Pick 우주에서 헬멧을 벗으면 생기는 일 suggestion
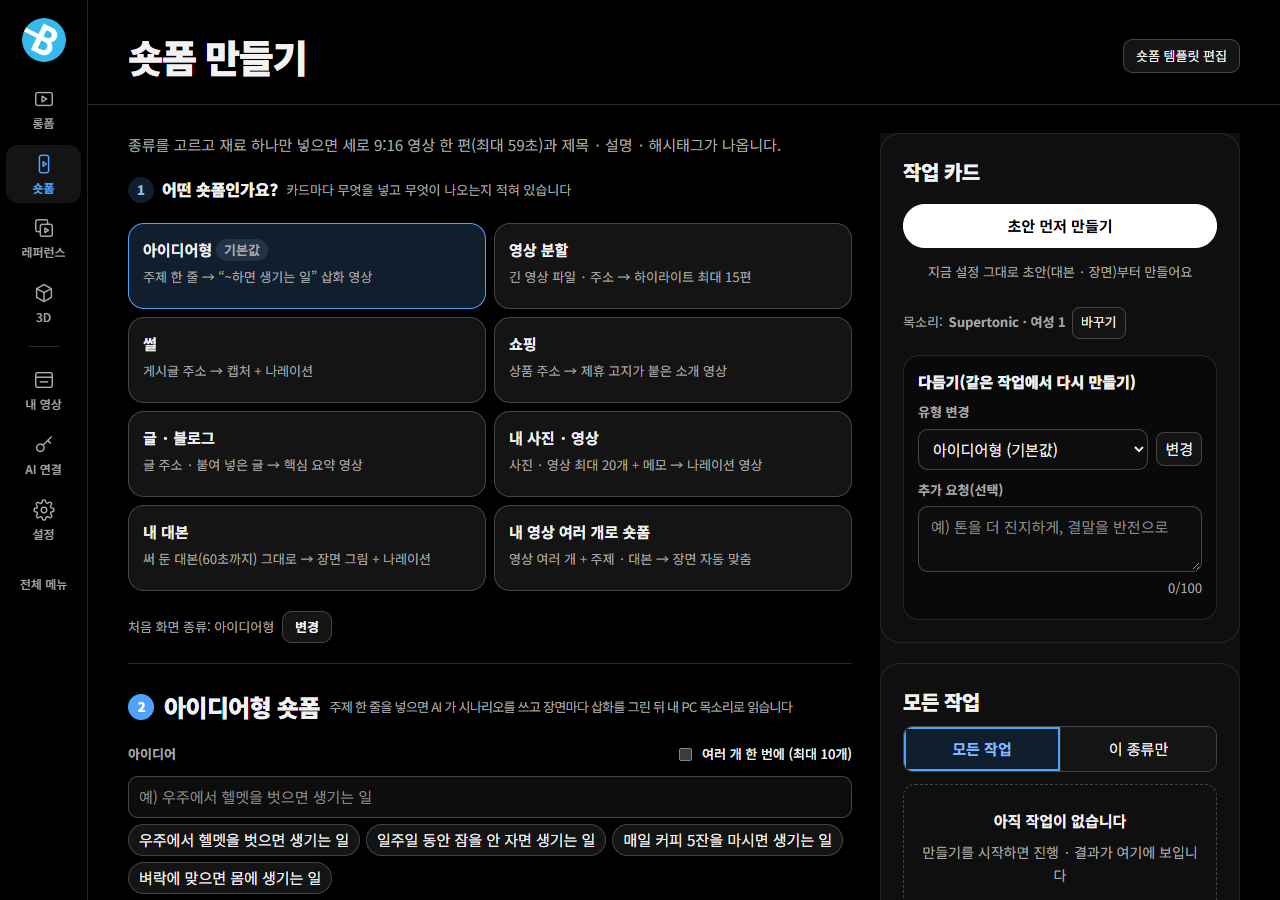Viewport: 1280px width, 900px height. pyautogui.click(x=244, y=840)
